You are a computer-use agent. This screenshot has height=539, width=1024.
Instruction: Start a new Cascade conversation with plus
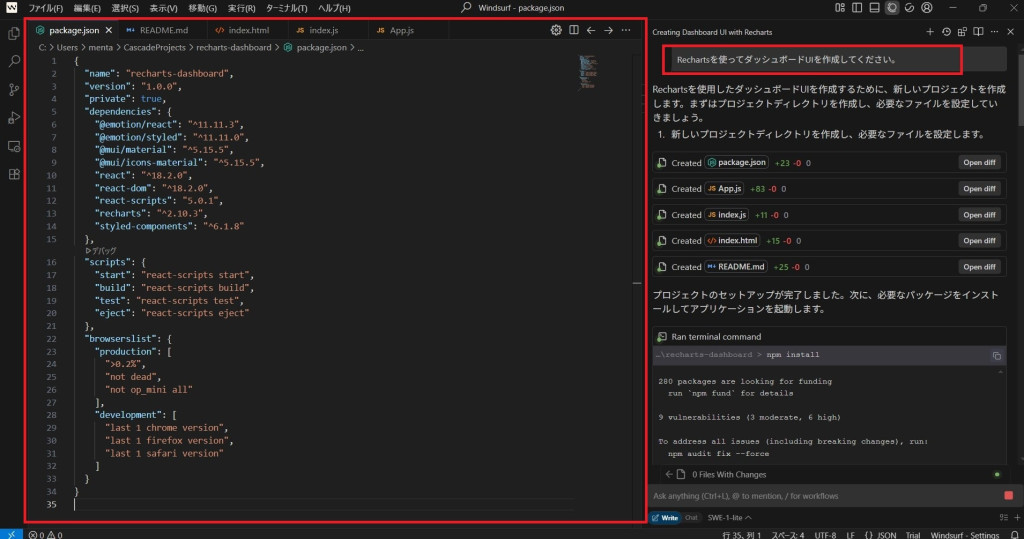tap(930, 31)
